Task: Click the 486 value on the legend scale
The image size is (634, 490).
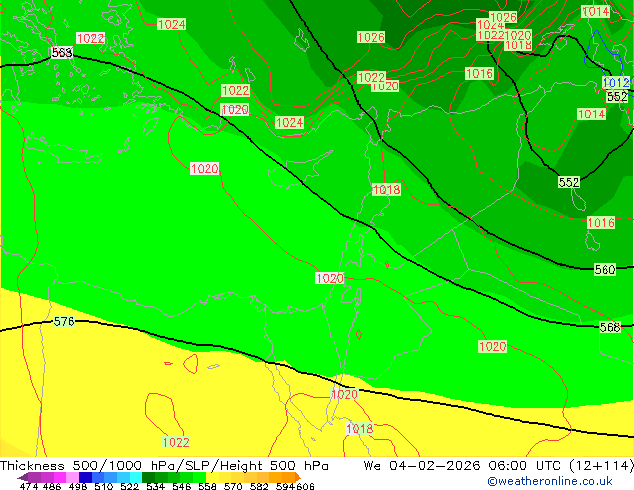Action: click(x=52, y=486)
